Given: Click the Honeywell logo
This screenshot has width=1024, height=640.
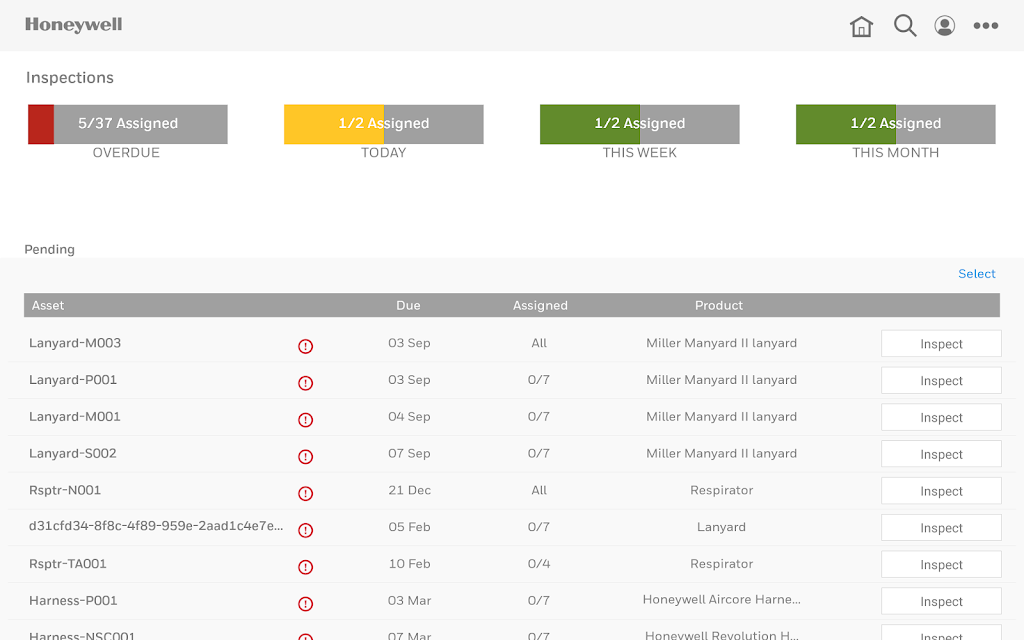Looking at the screenshot, I should click(74, 25).
